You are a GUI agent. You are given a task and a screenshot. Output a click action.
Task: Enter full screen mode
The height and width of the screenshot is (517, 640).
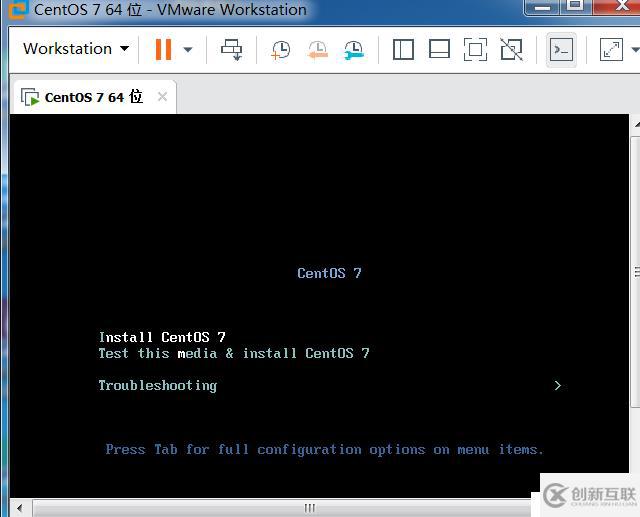[476, 50]
